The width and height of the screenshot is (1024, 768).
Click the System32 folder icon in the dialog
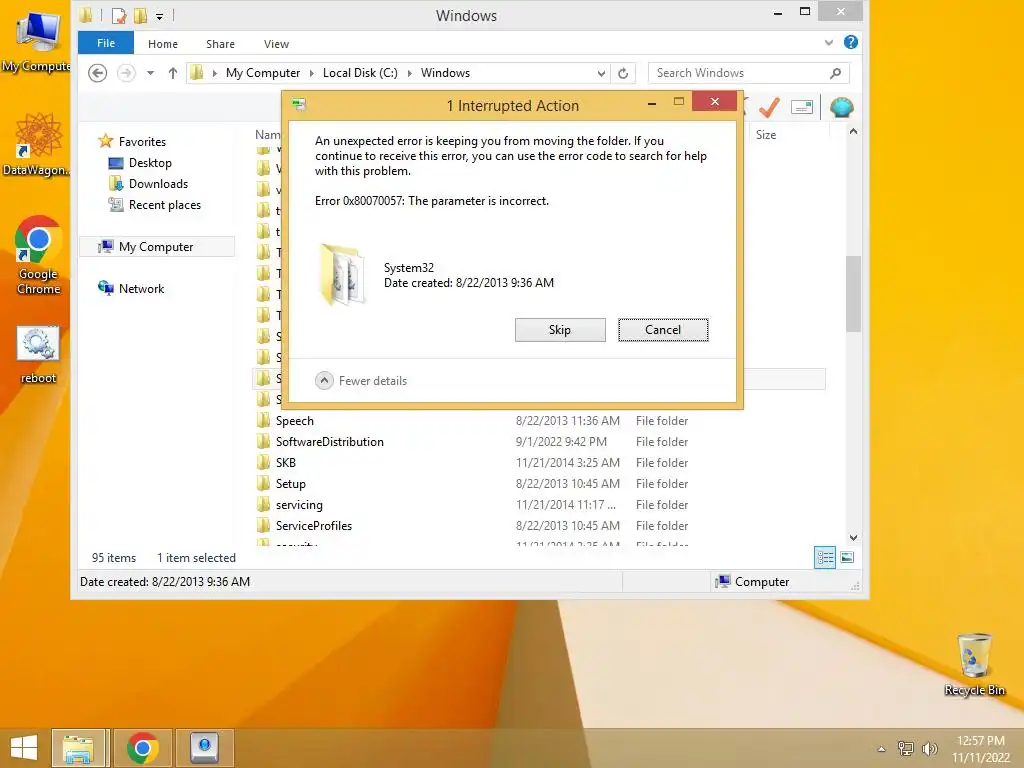[x=342, y=275]
